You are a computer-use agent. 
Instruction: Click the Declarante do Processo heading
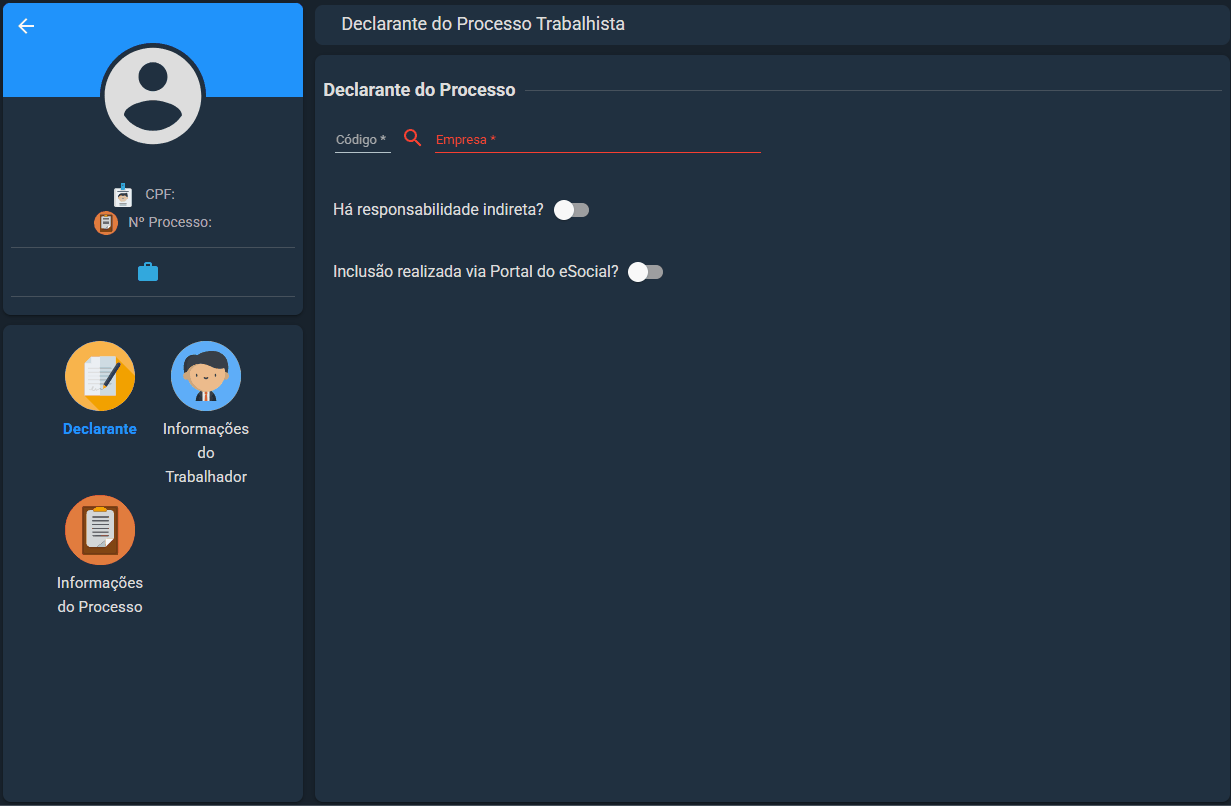click(x=419, y=90)
